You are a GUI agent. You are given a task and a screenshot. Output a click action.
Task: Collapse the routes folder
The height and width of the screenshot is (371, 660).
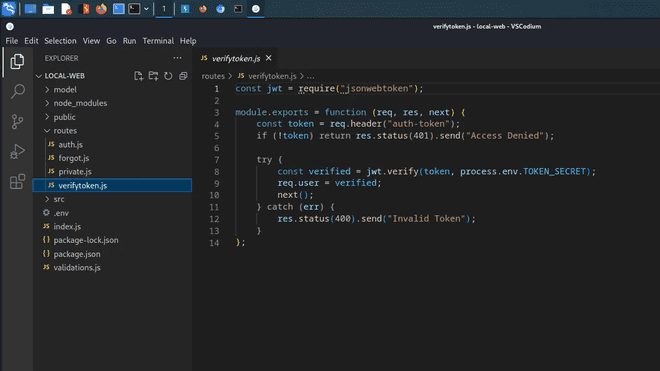coord(65,131)
